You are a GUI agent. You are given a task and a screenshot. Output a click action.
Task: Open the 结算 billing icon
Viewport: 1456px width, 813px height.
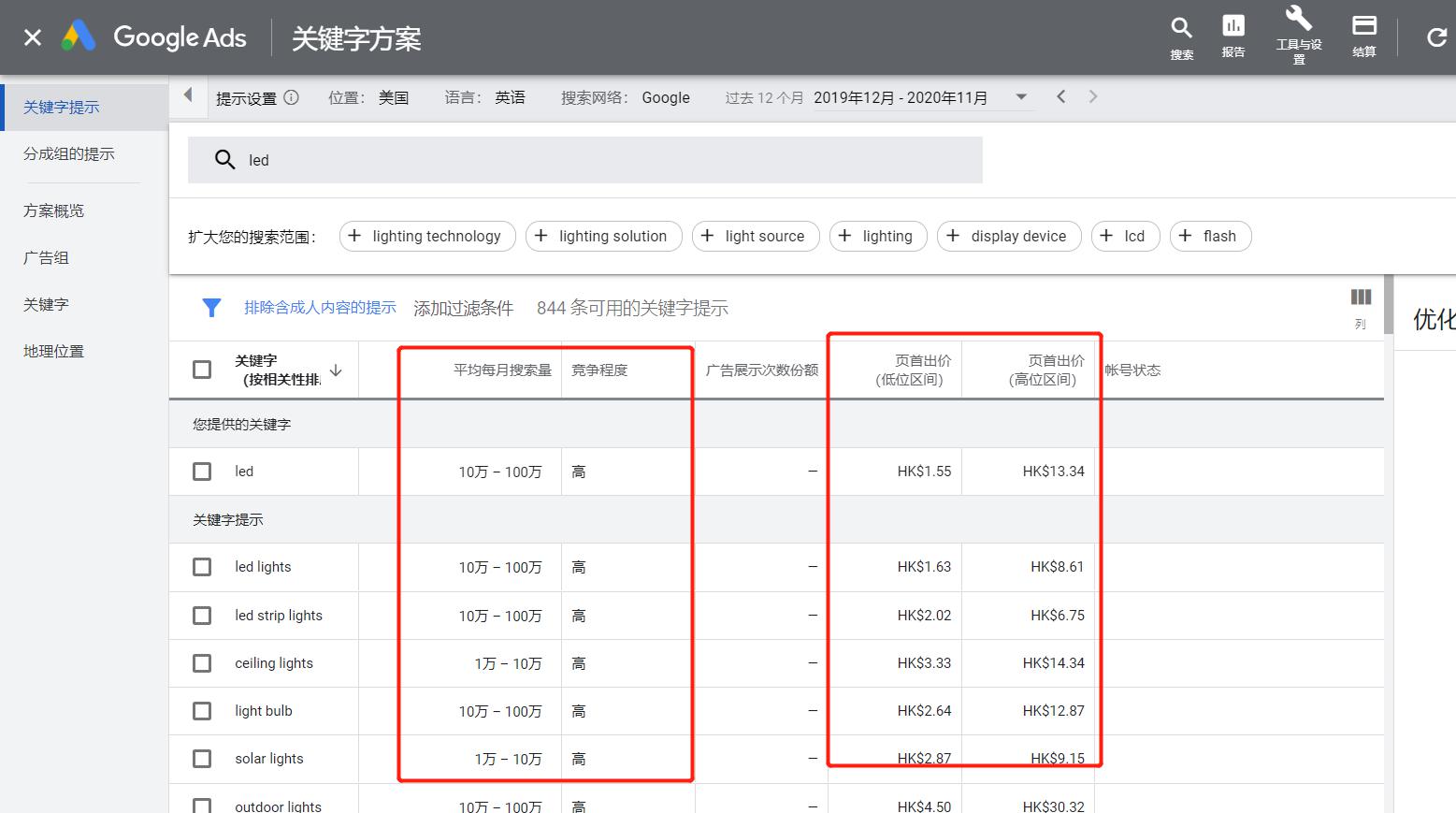pyautogui.click(x=1364, y=30)
